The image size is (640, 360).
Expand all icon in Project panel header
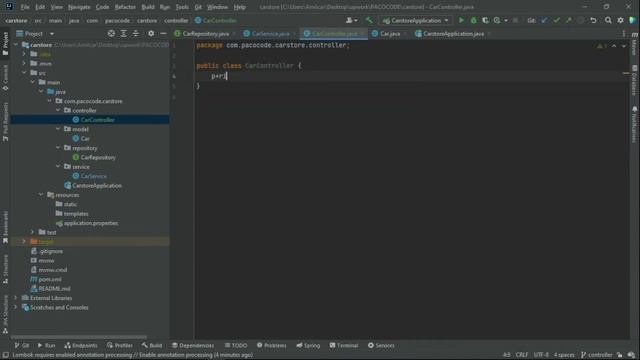click(123, 33)
